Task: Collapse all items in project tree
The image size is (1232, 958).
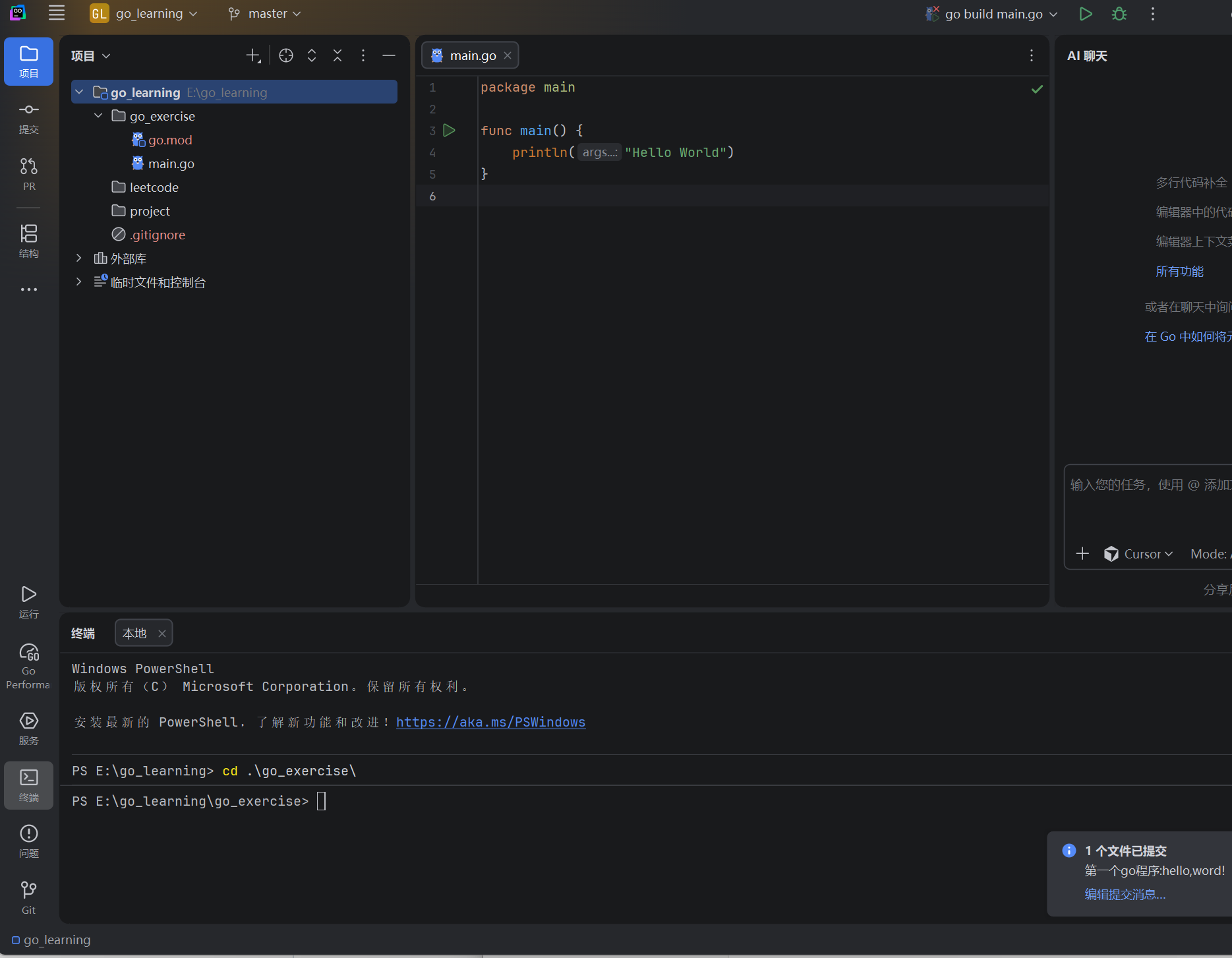Action: point(337,56)
